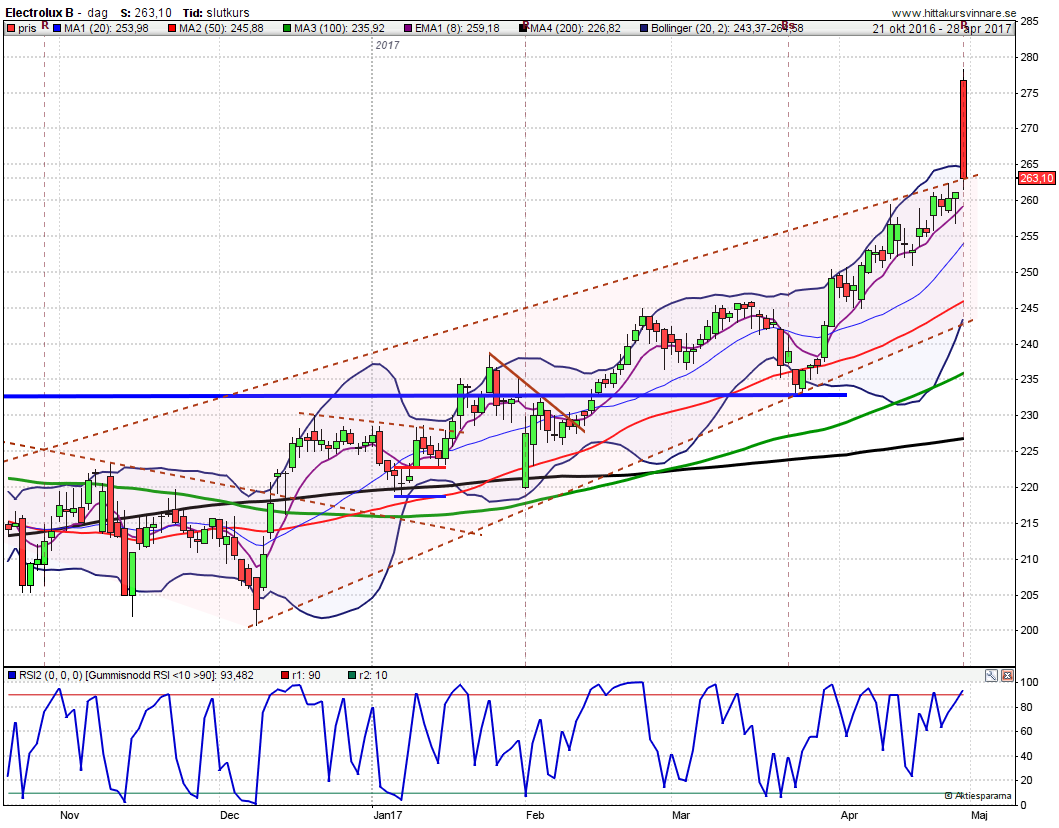Click the 'r1: 90' label
The height and width of the screenshot is (828, 1059).
306,675
